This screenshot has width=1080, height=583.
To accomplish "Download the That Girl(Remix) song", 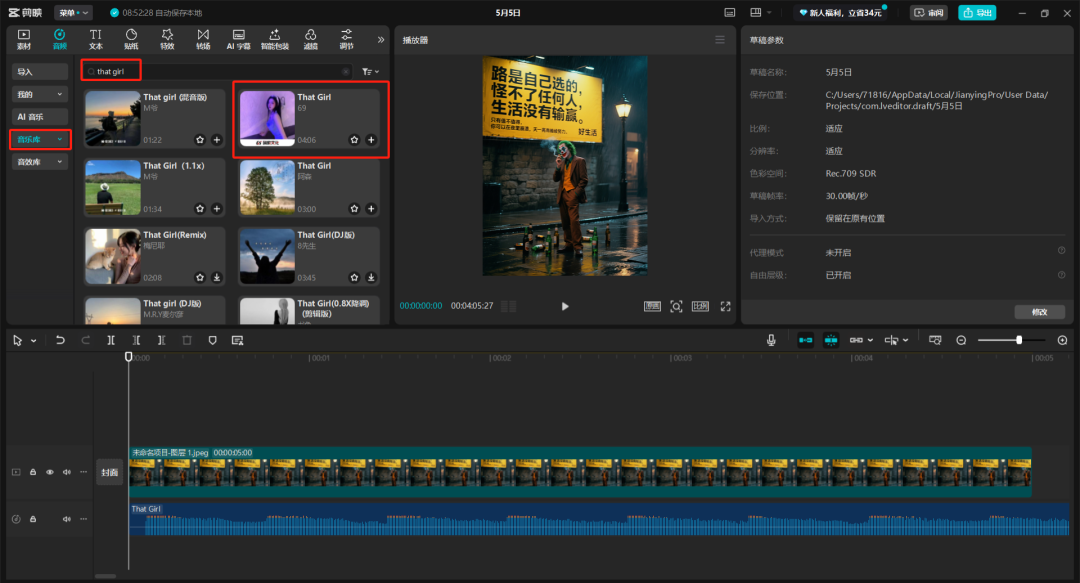I will (x=217, y=278).
